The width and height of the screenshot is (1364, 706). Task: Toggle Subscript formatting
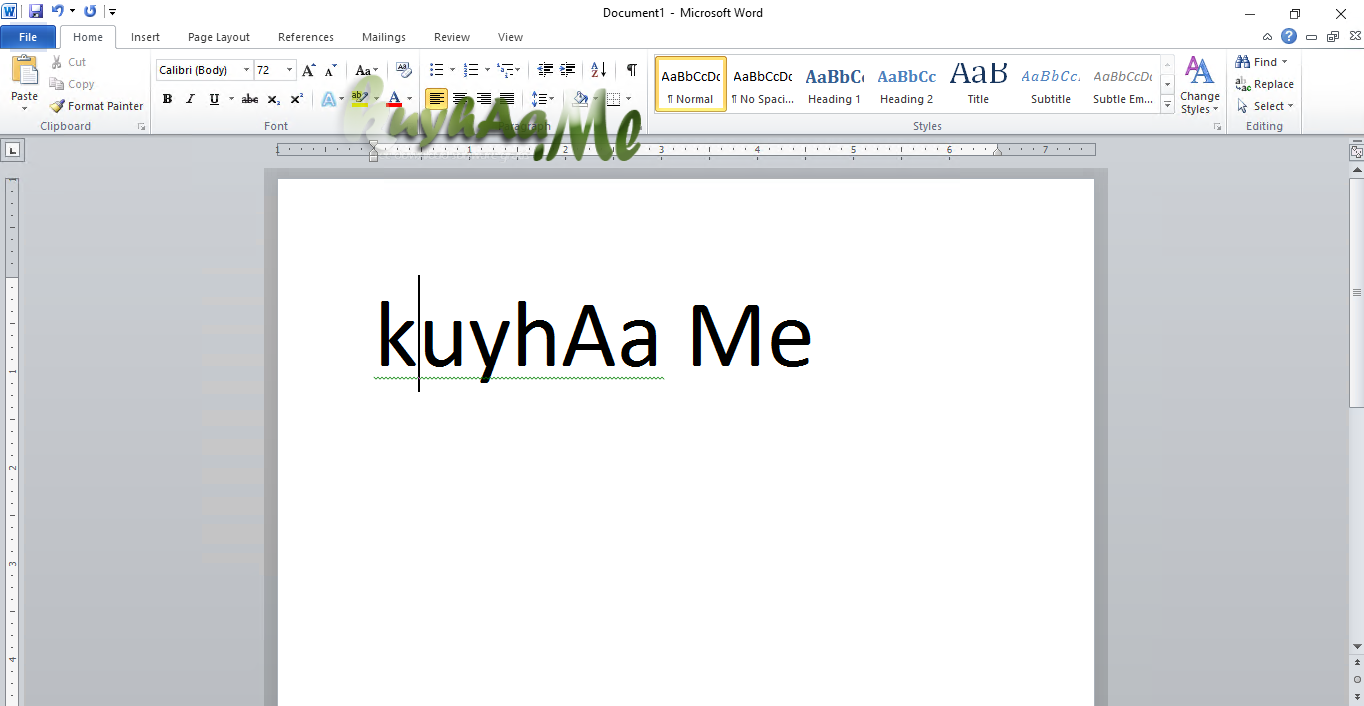coord(274,99)
